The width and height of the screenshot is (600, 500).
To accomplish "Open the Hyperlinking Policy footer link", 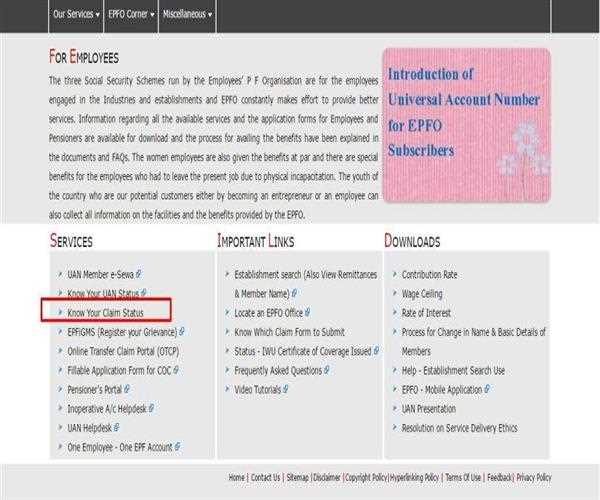I will [x=414, y=477].
